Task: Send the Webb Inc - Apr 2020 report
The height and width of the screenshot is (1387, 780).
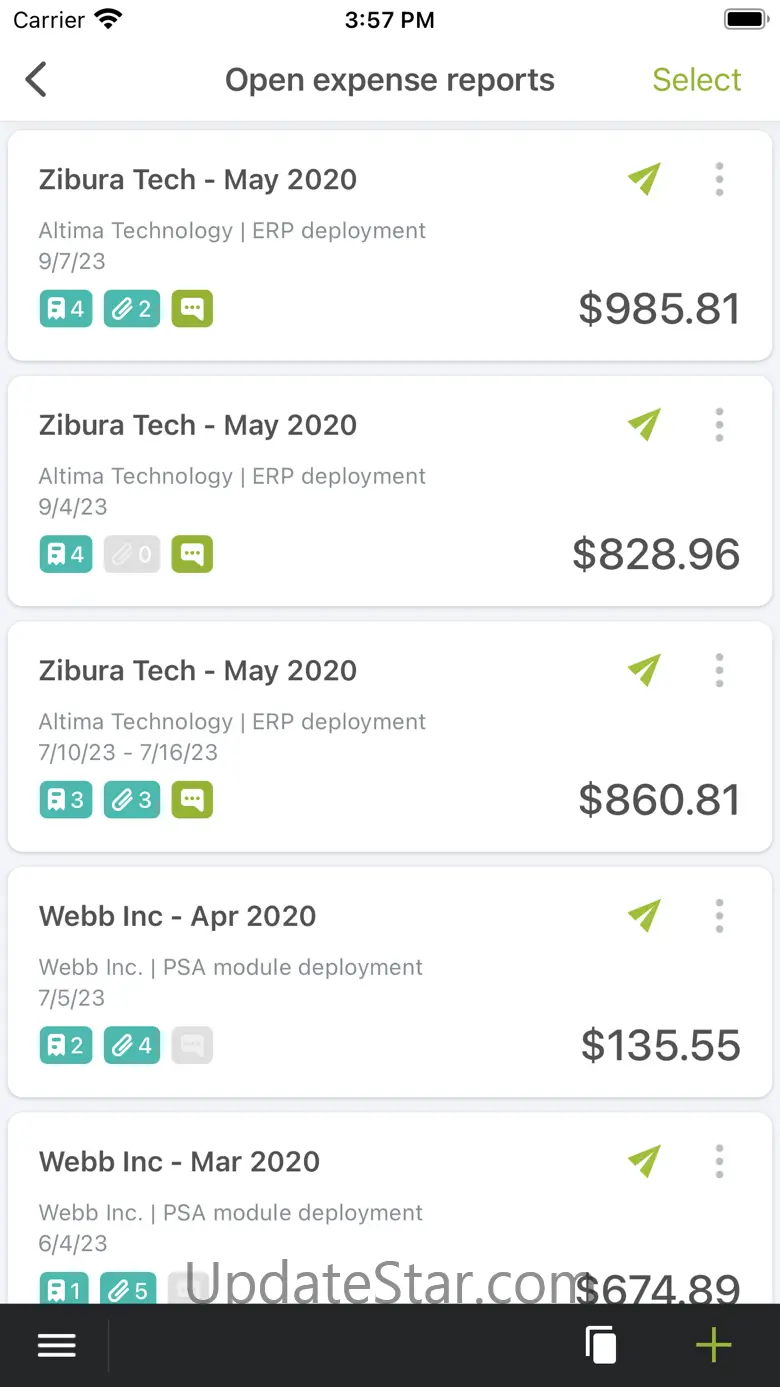Action: (645, 916)
